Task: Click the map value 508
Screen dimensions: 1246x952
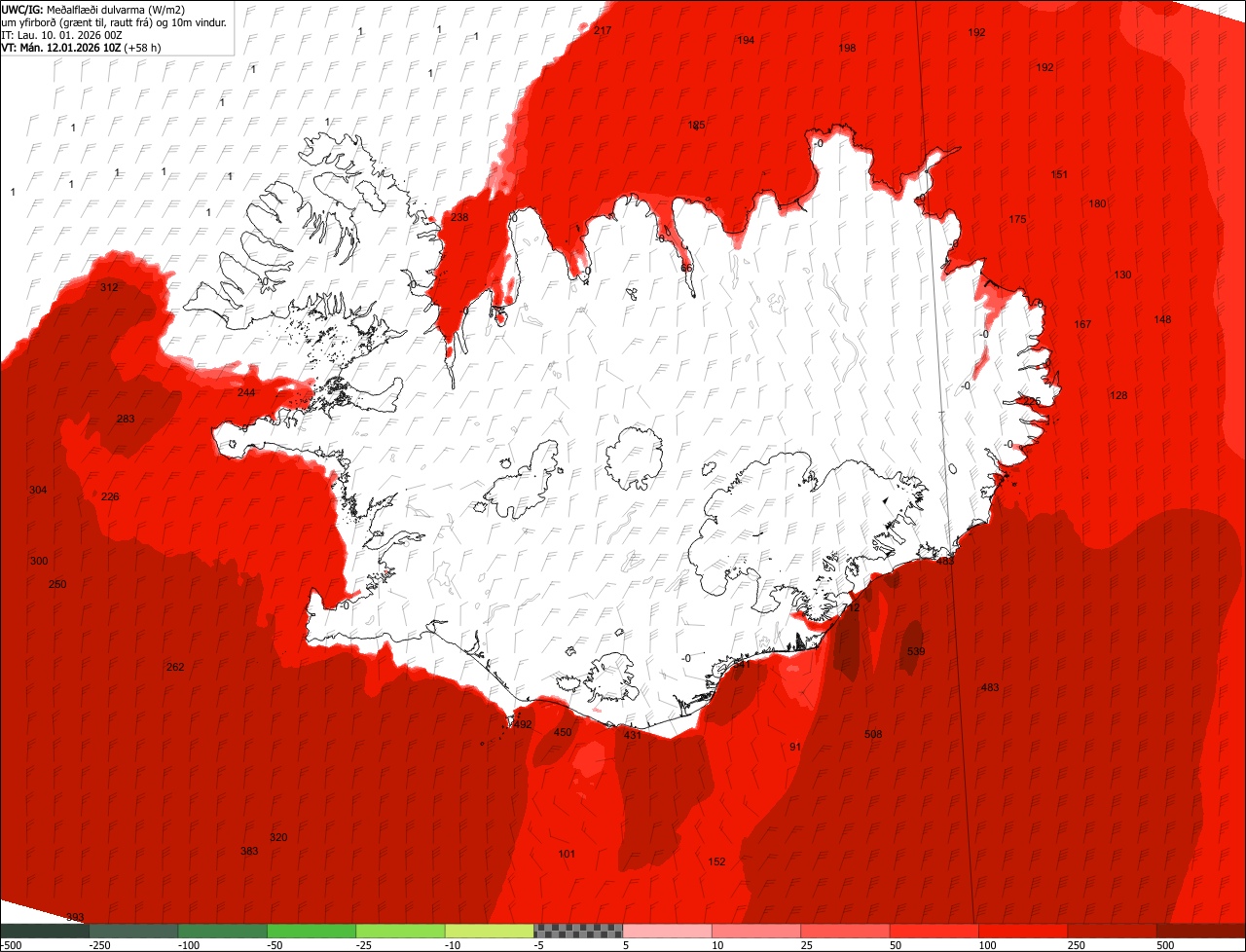Action: [873, 734]
